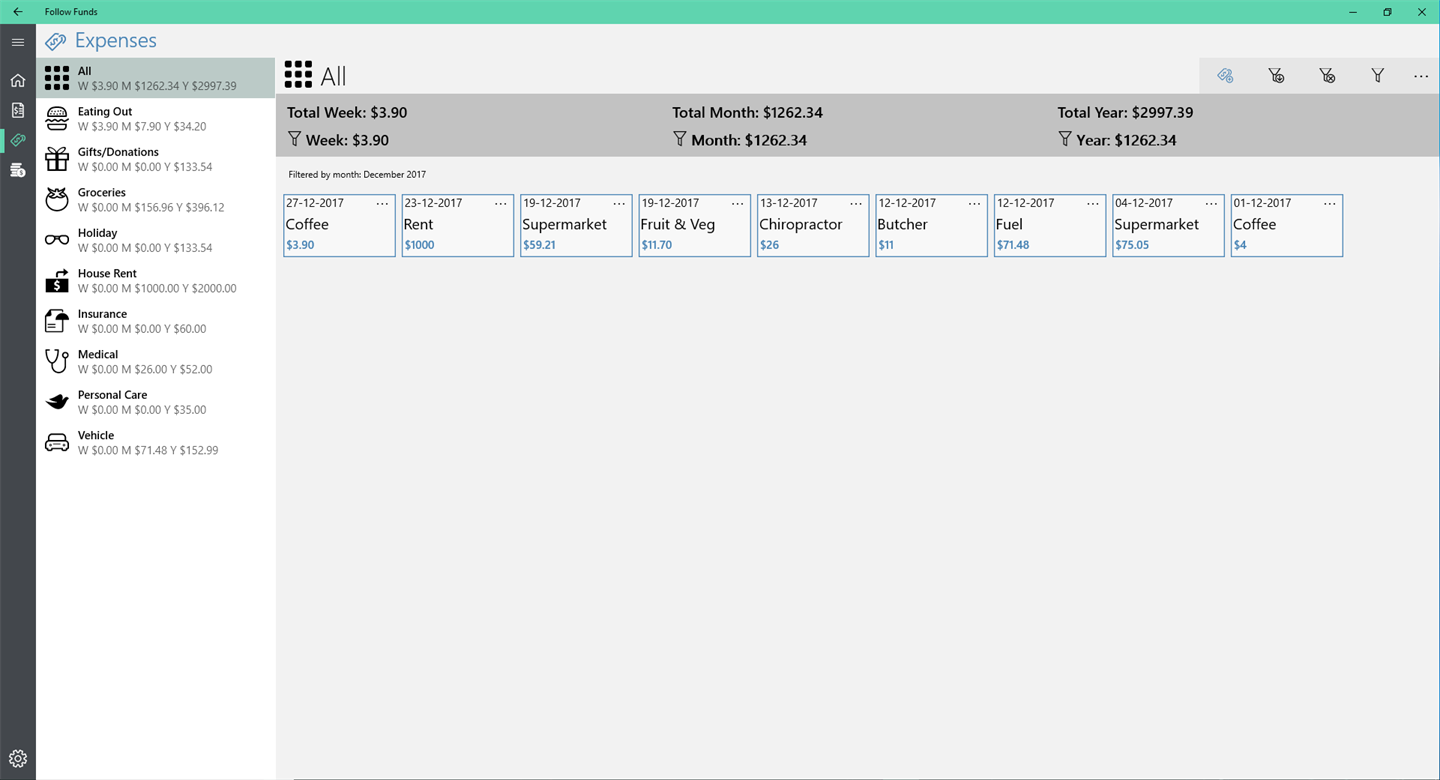Select the Insurance umbrella document icon

pos(57,321)
